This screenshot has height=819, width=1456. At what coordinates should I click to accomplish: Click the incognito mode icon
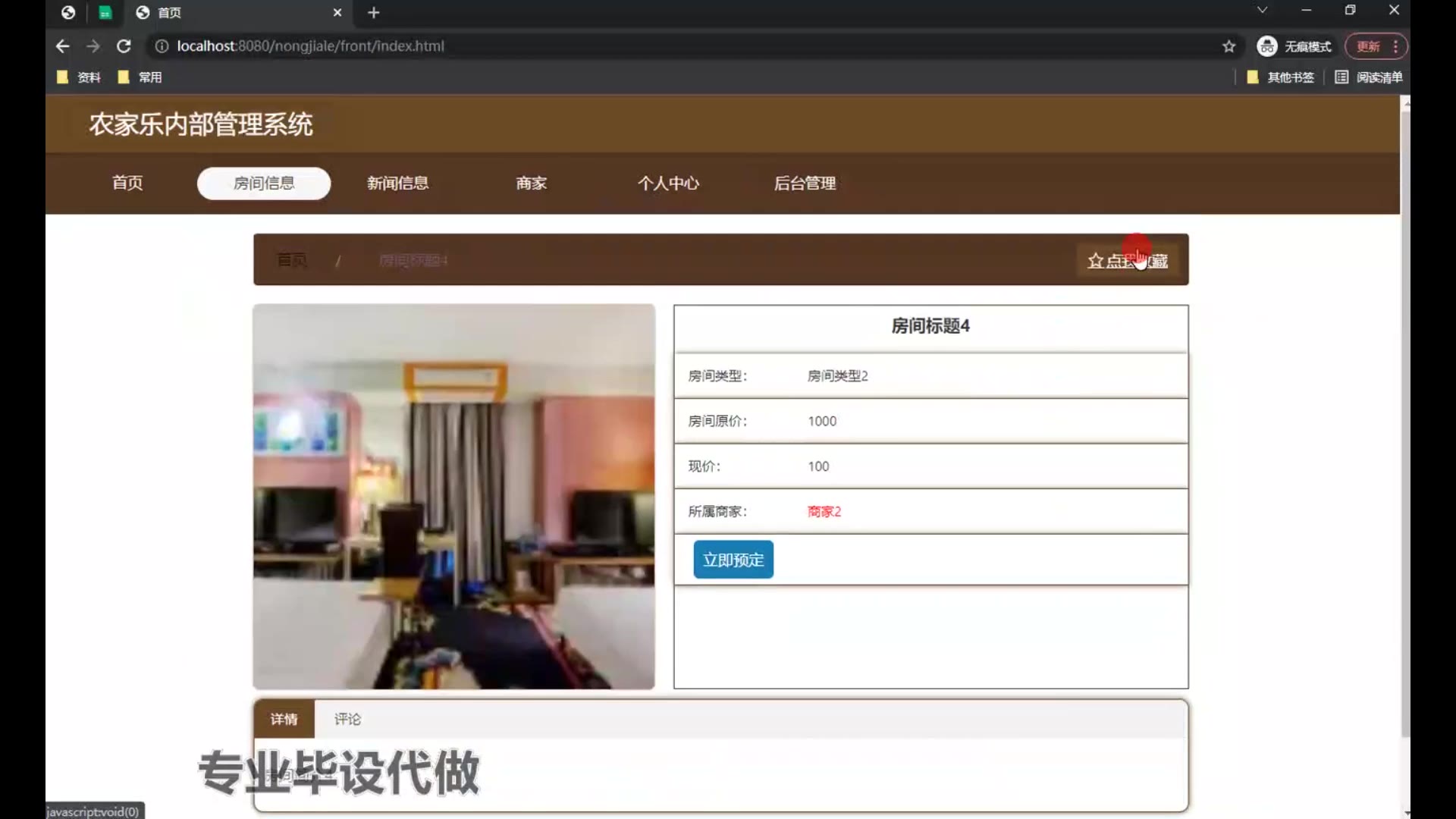[x=1266, y=46]
